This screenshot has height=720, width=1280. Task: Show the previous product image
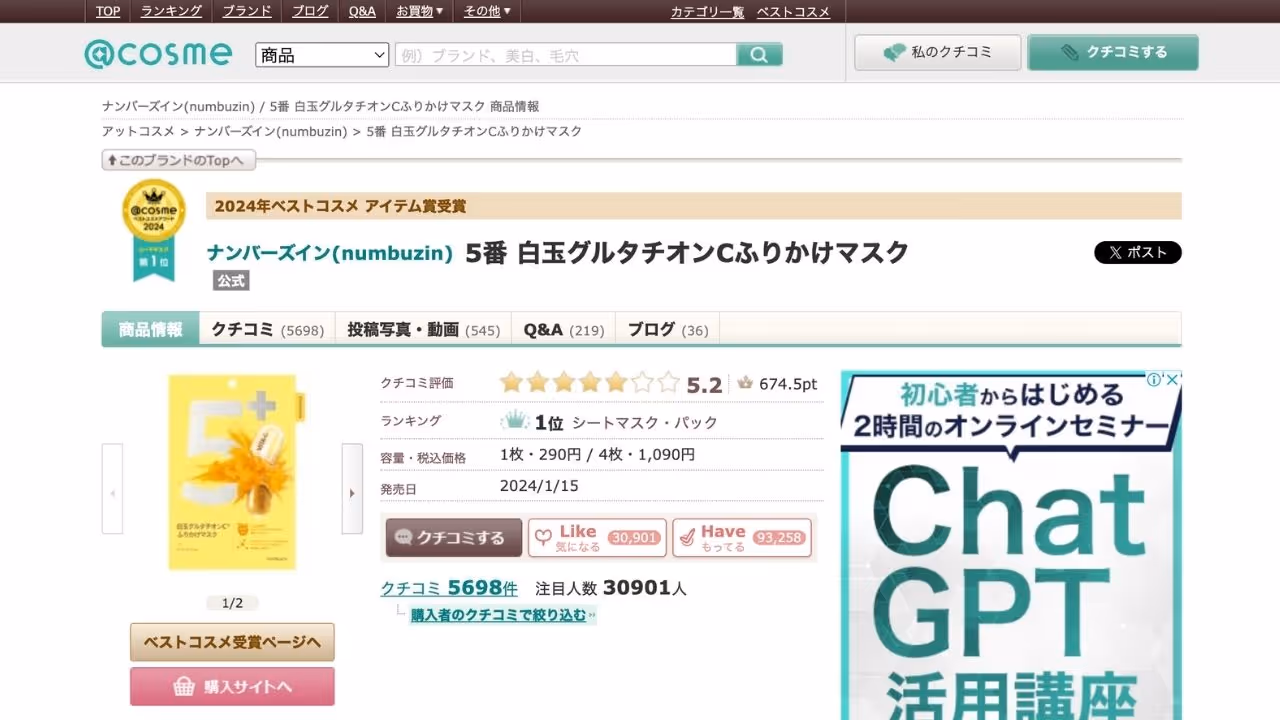112,489
